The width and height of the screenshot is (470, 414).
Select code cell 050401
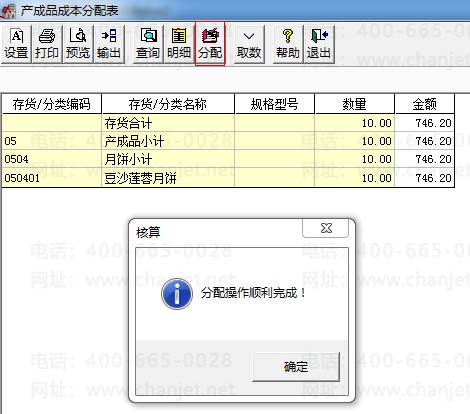click(52, 178)
